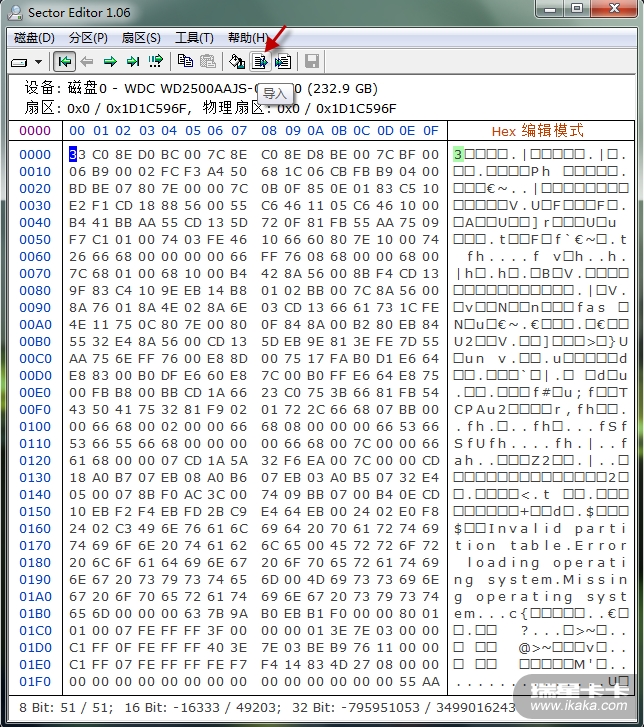Open the 磁盘(D) menu
Screen dimensions: 644x727
[x=34, y=38]
